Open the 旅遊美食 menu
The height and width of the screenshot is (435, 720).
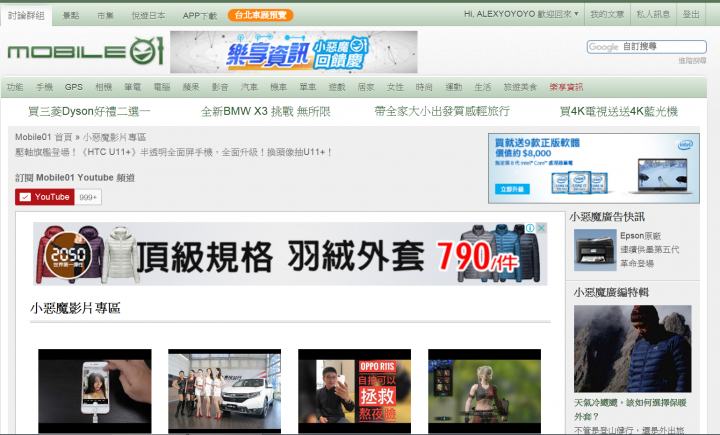coord(520,87)
